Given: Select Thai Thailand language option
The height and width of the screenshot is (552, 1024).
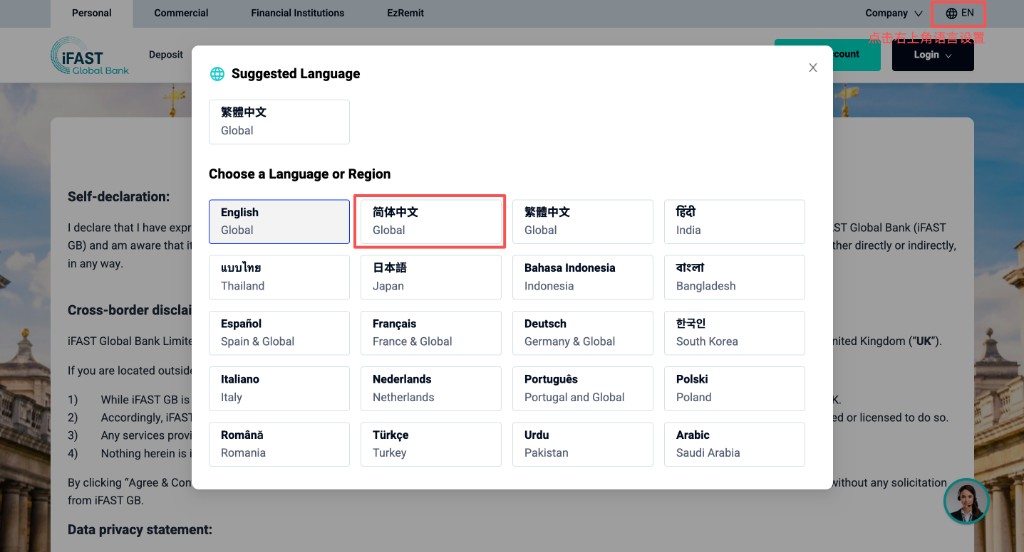Looking at the screenshot, I should tap(279, 277).
